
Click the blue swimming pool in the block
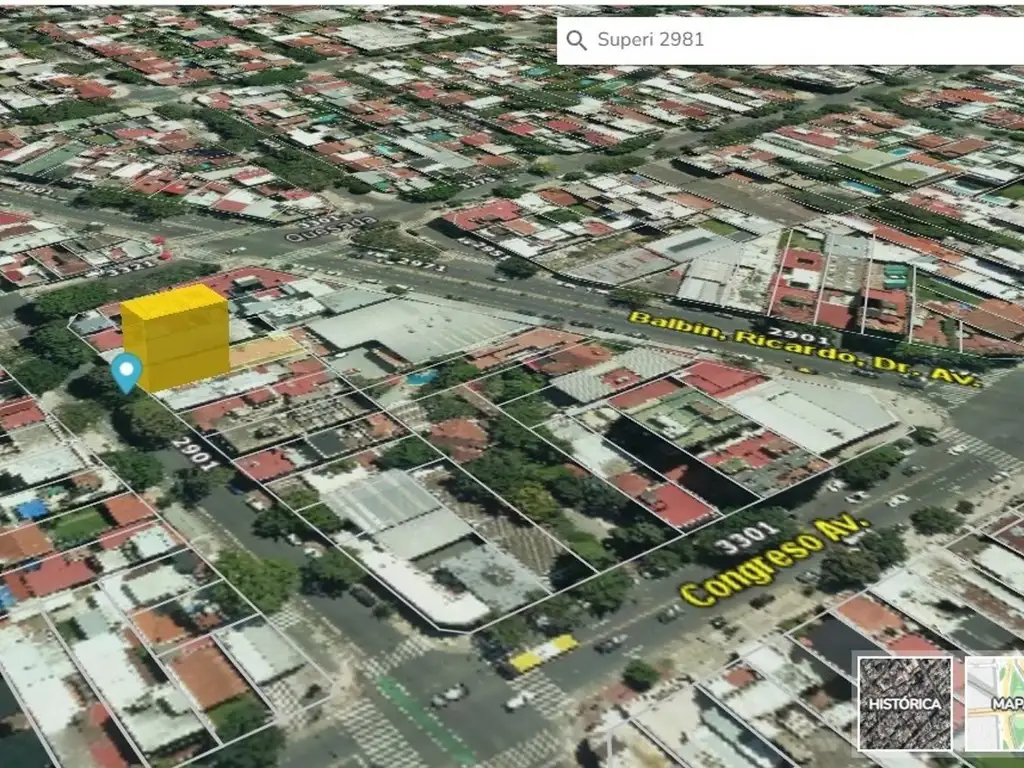coord(422,378)
